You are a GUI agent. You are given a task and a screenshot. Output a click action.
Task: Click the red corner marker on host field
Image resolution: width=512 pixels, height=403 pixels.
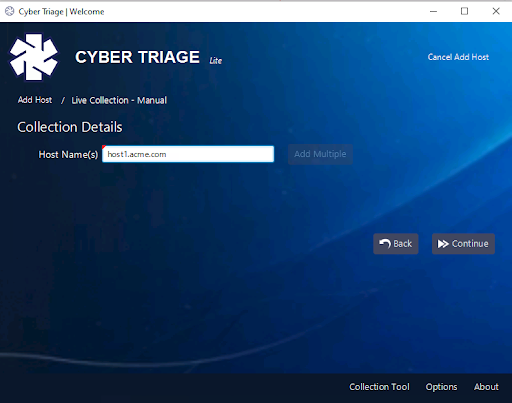click(x=104, y=147)
